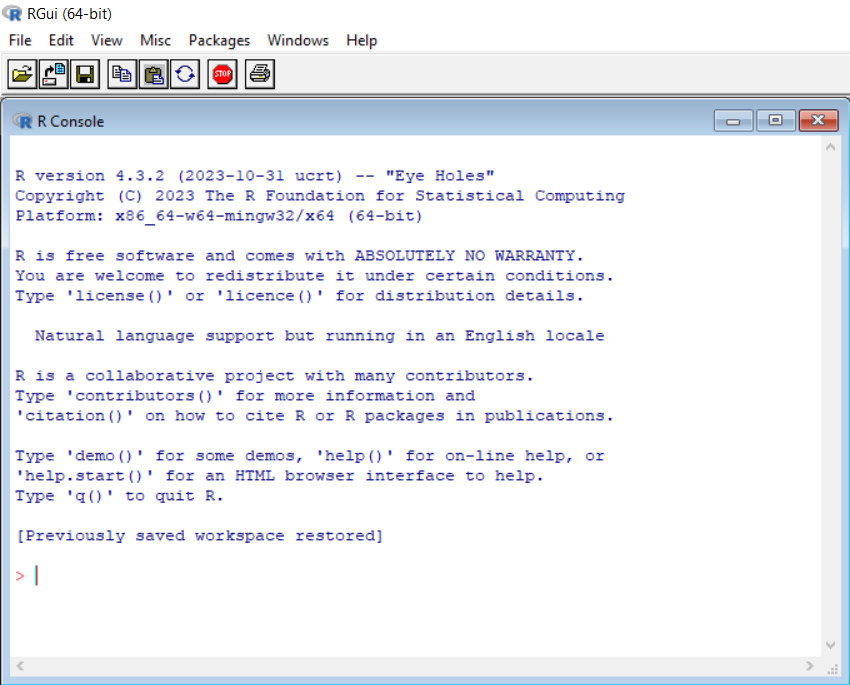Click the 'Copyright (C) 2023' line
The width and height of the screenshot is (850, 685).
coord(320,196)
